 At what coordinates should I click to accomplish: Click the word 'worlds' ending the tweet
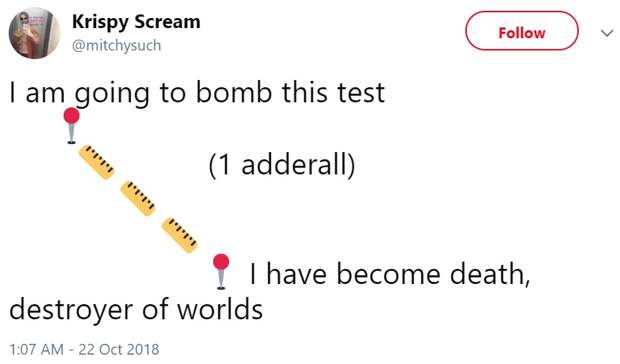pyautogui.click(x=219, y=309)
